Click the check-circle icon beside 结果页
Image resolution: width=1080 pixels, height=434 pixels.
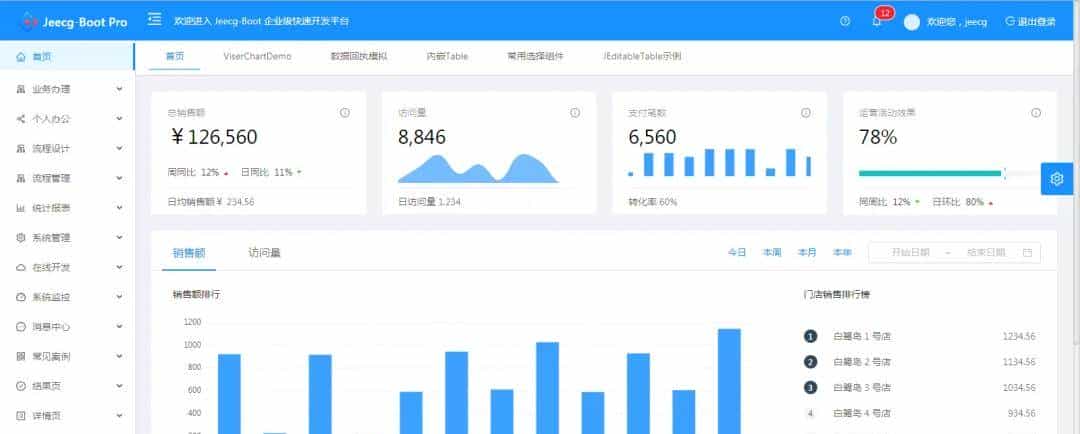coord(21,386)
